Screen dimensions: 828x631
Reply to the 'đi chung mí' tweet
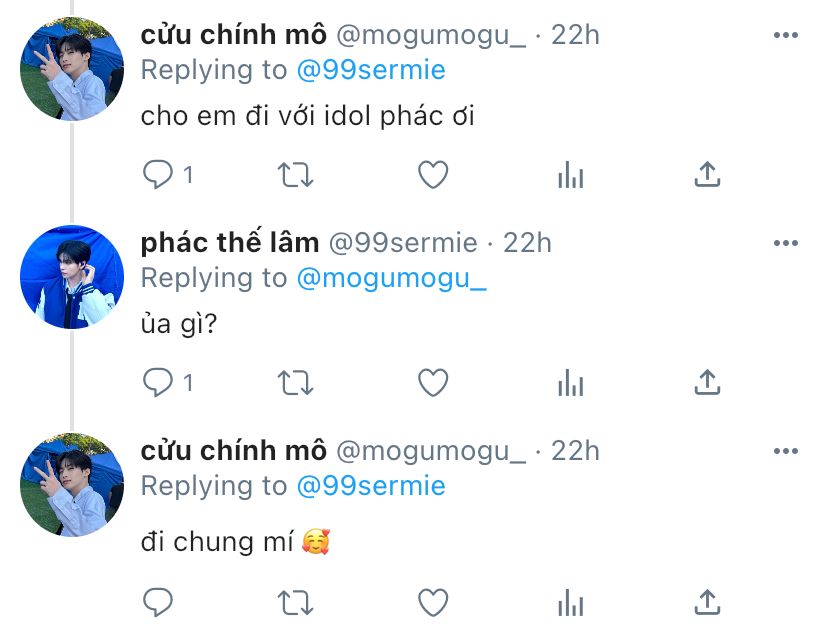(157, 602)
